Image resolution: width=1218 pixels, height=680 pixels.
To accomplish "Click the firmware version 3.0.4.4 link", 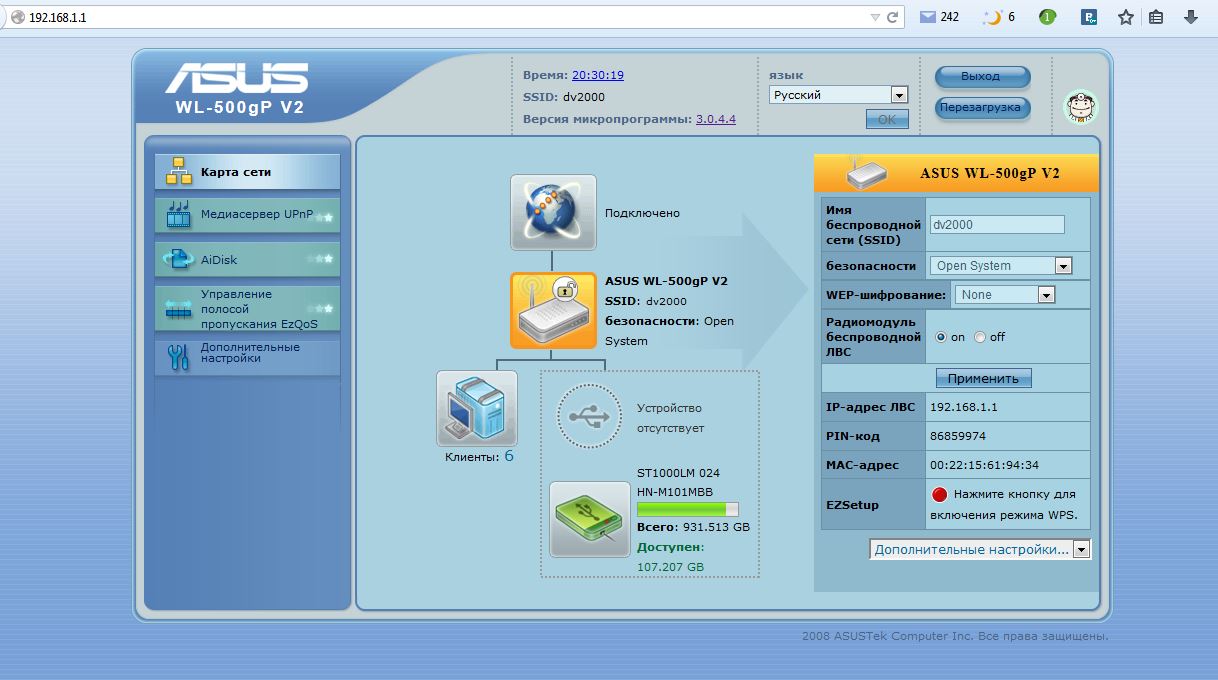I will pos(715,119).
